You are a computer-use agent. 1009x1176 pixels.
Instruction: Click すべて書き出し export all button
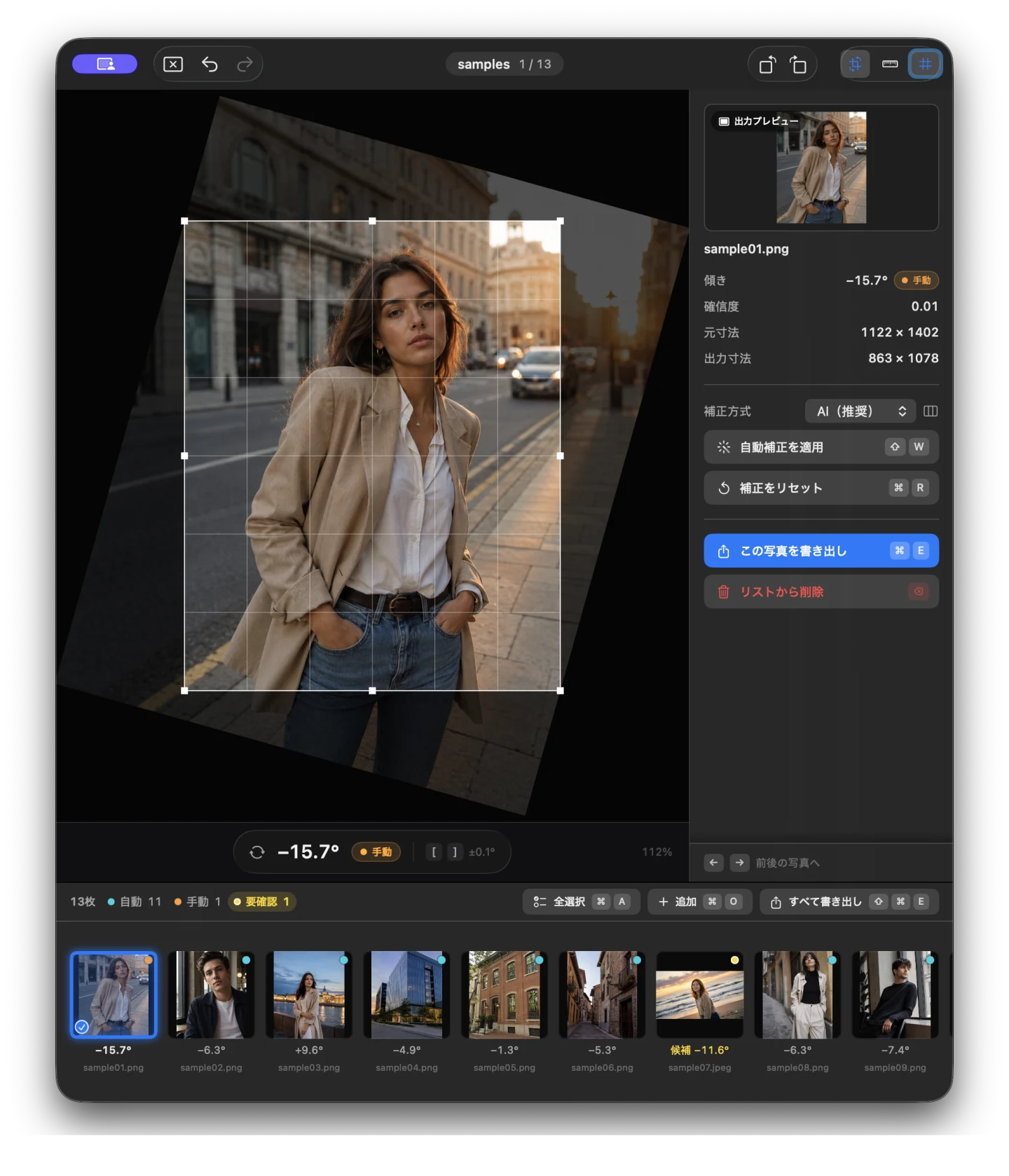point(849,901)
